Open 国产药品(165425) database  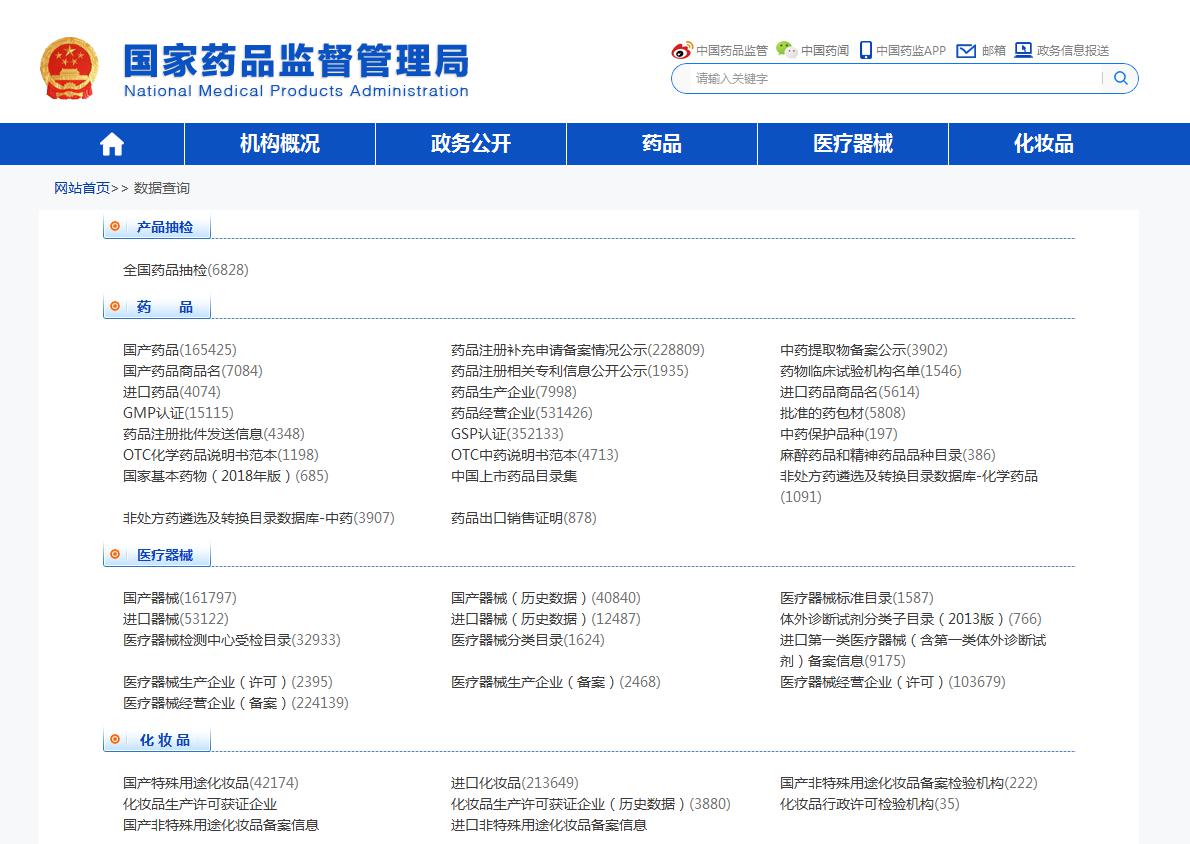click(180, 350)
